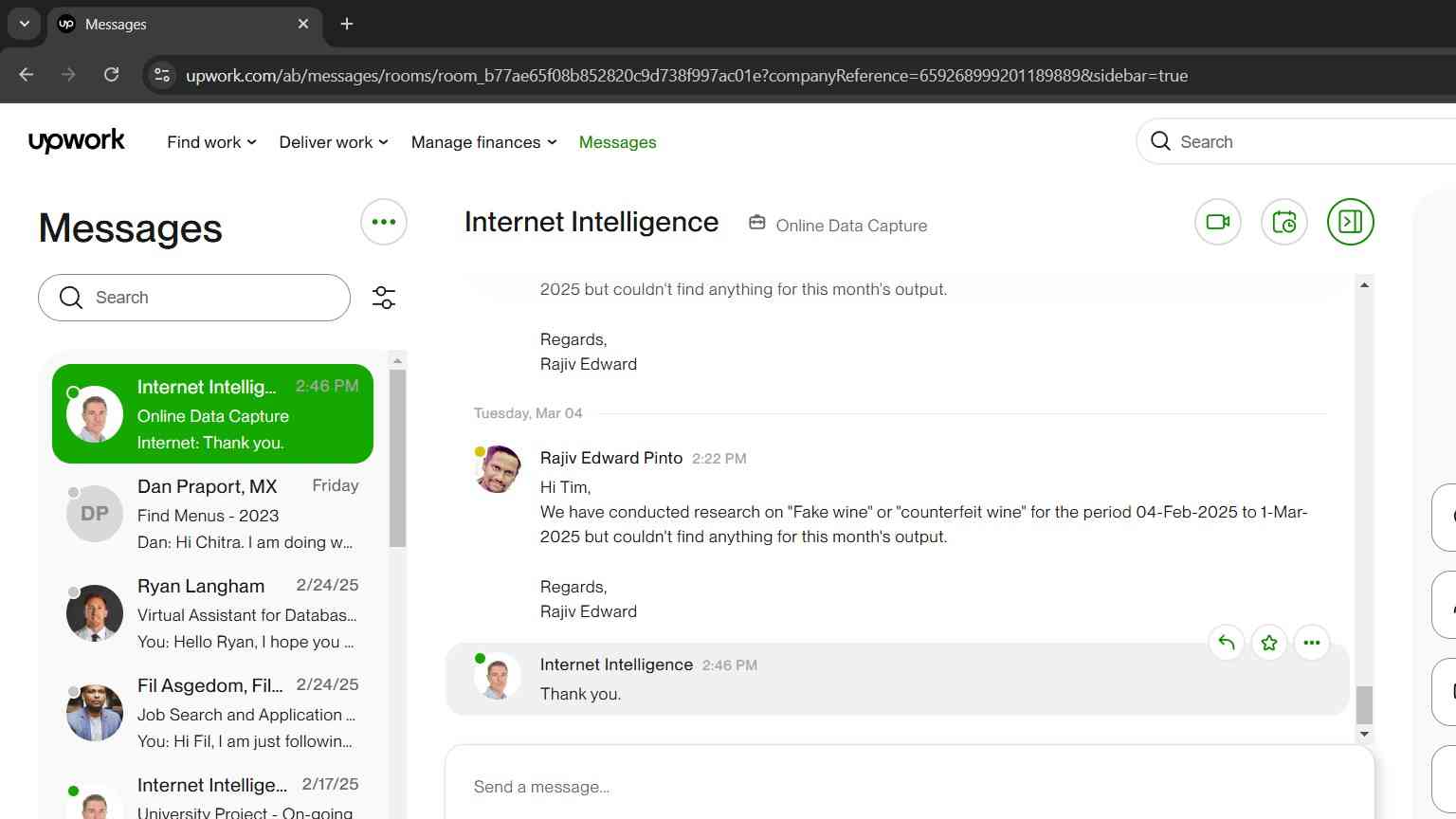Click the sender name Rajiv Edward Pinto
The image size is (1456, 819).
611,458
